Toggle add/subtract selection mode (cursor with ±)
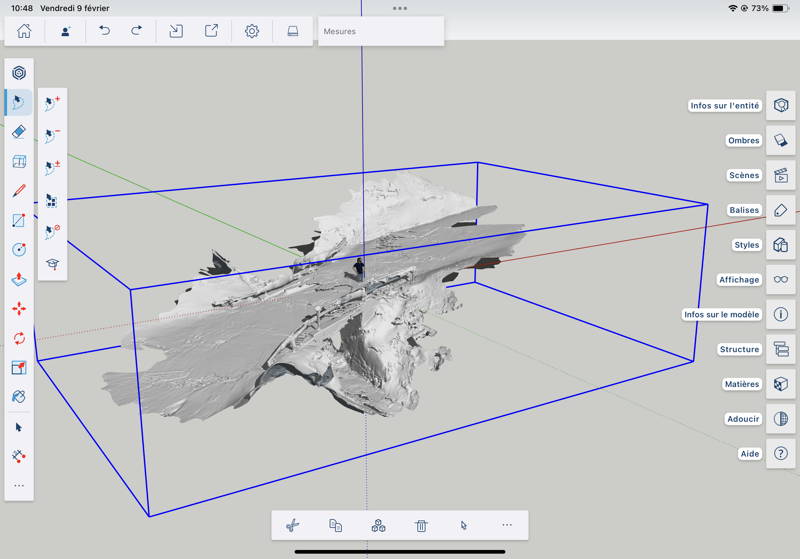 [x=52, y=167]
